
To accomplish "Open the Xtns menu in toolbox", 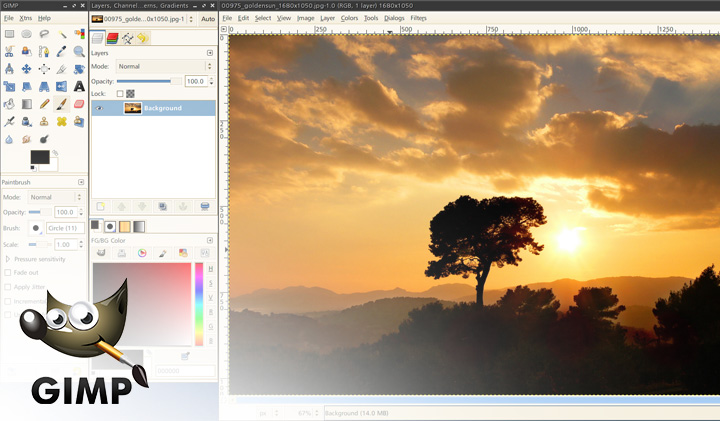I will coord(26,18).
